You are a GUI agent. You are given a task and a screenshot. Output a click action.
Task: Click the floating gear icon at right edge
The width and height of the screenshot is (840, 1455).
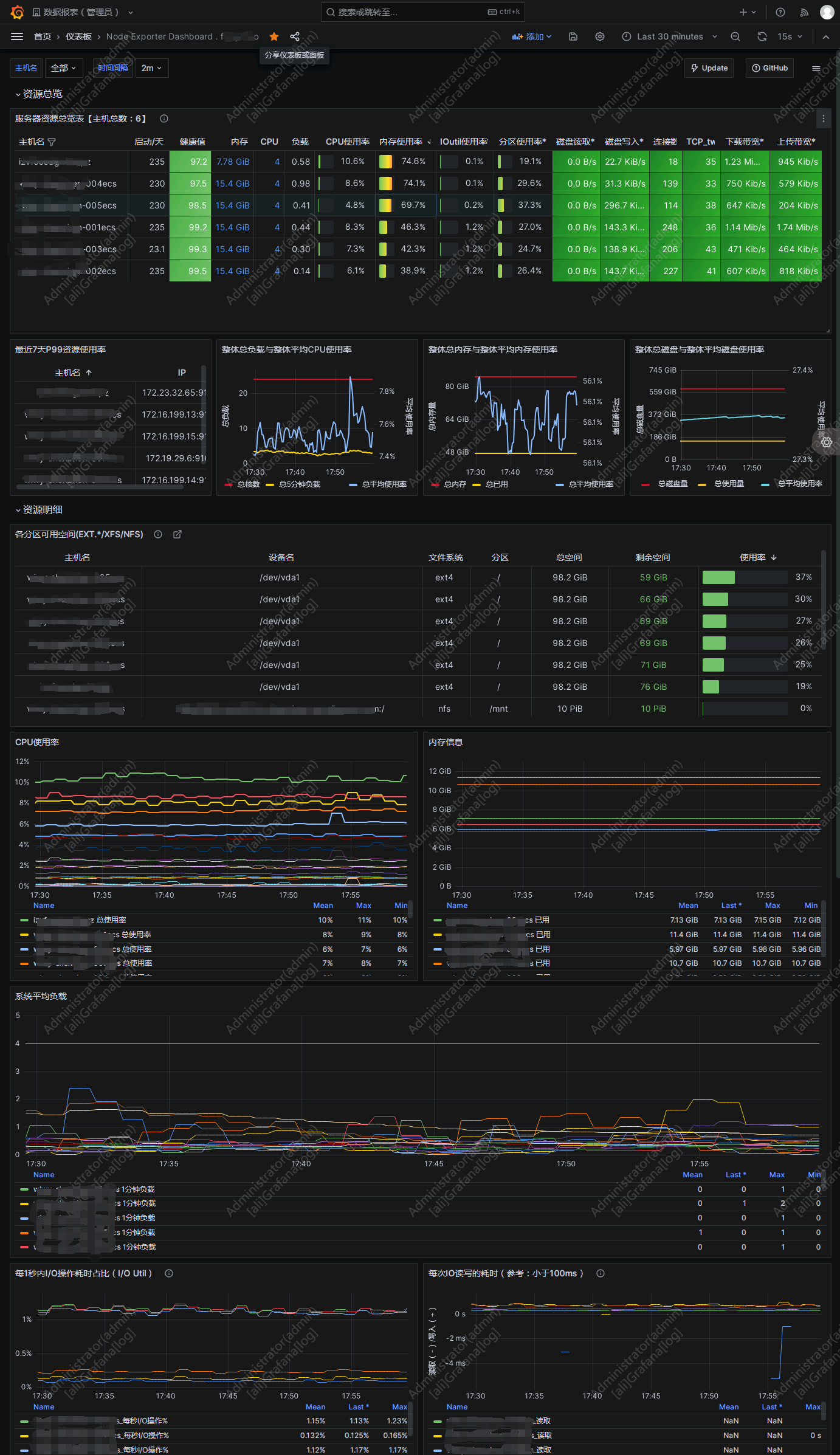coord(827,442)
